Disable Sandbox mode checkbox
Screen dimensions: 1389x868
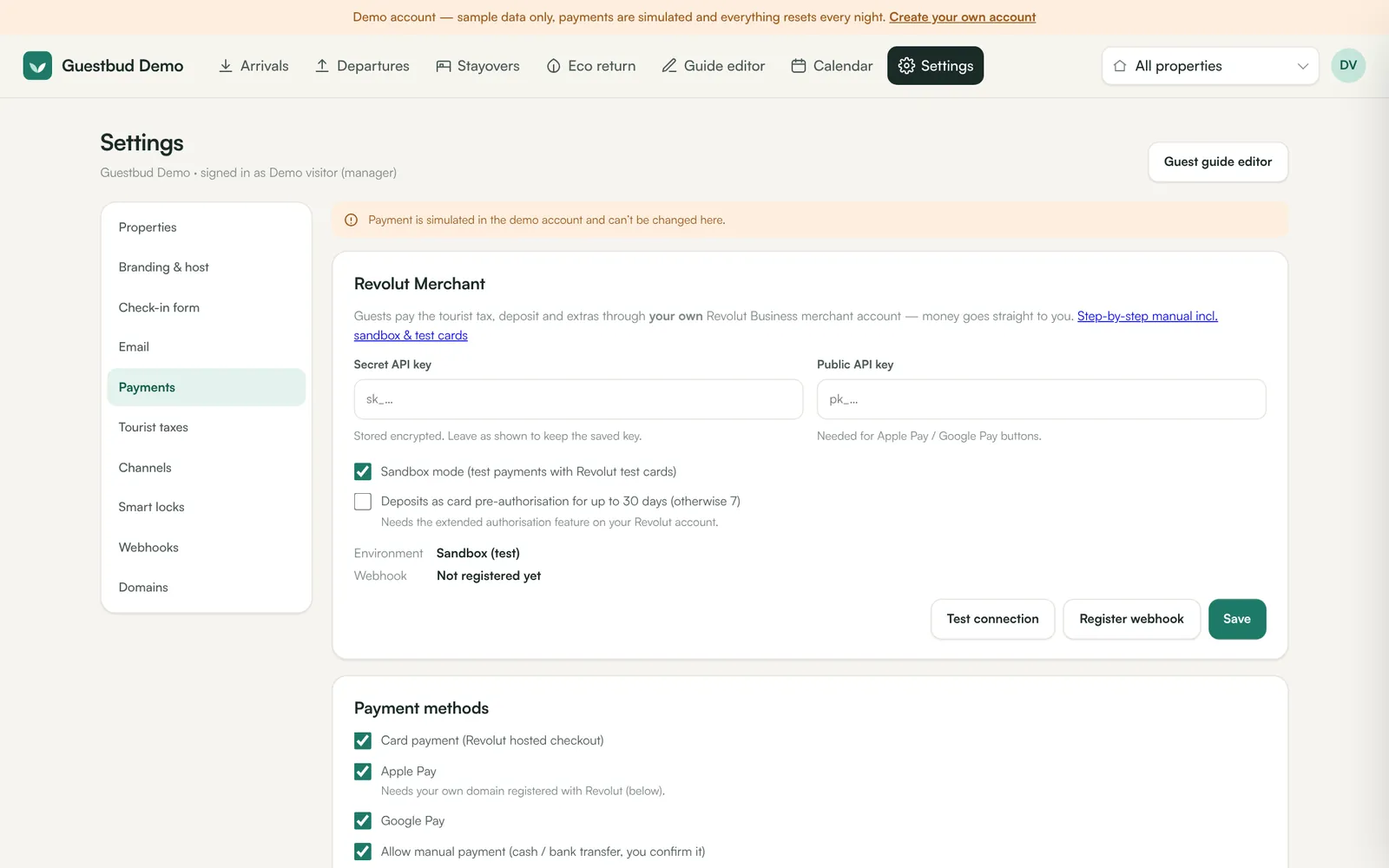click(x=363, y=471)
